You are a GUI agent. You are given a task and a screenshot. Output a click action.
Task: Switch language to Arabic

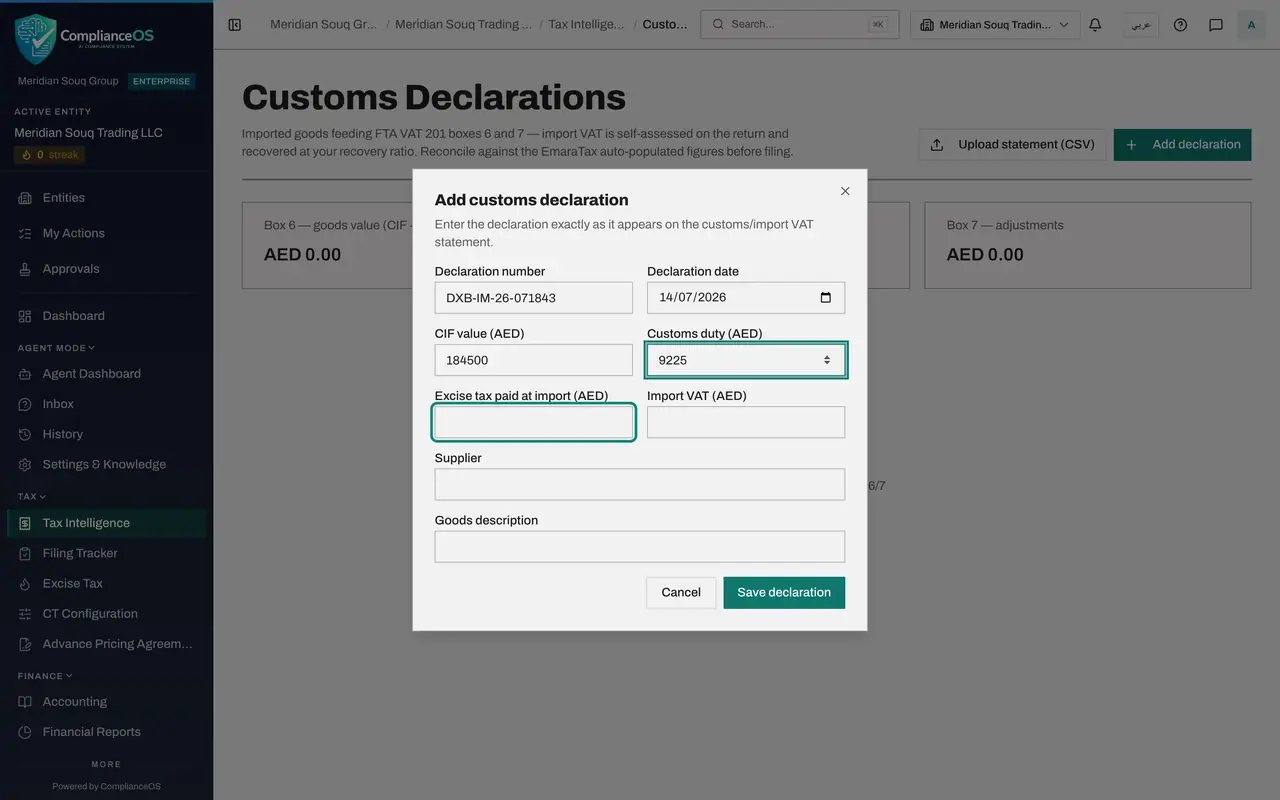[x=1141, y=25]
